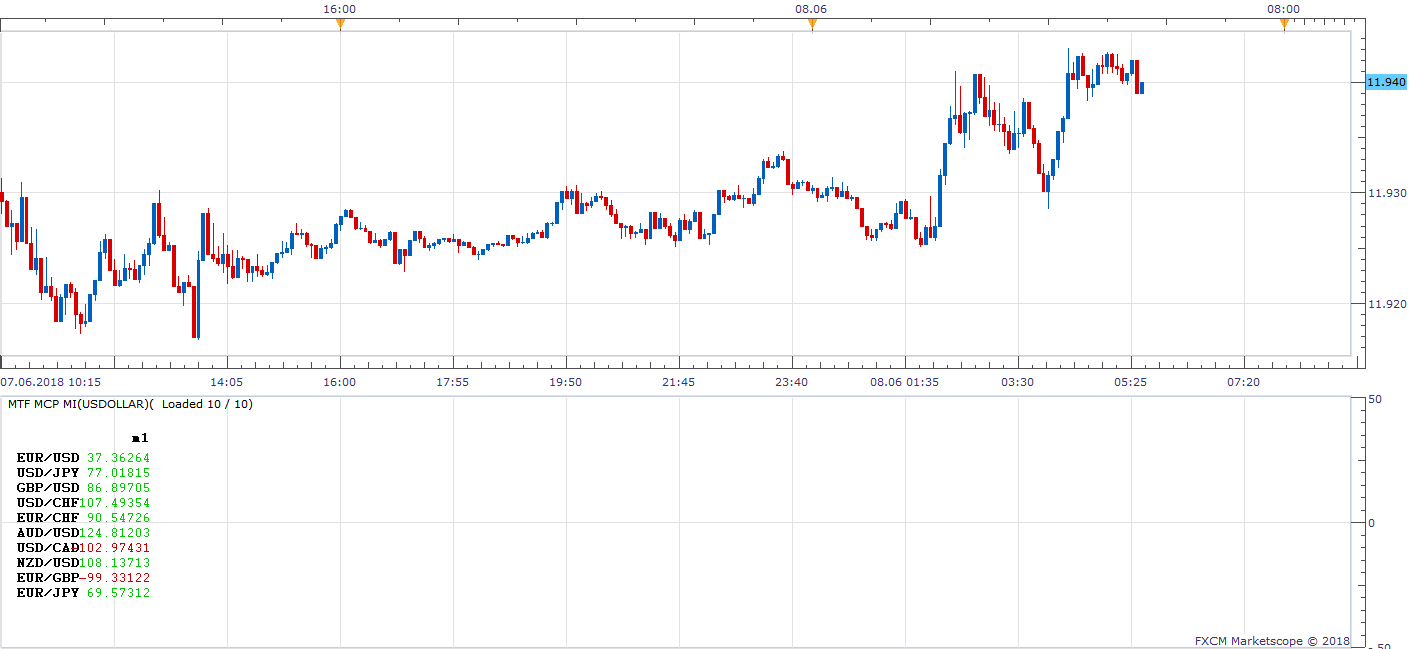Image resolution: width=1423 pixels, height=649 pixels.
Task: Click the 23:40 time axis label
Action: point(792,382)
